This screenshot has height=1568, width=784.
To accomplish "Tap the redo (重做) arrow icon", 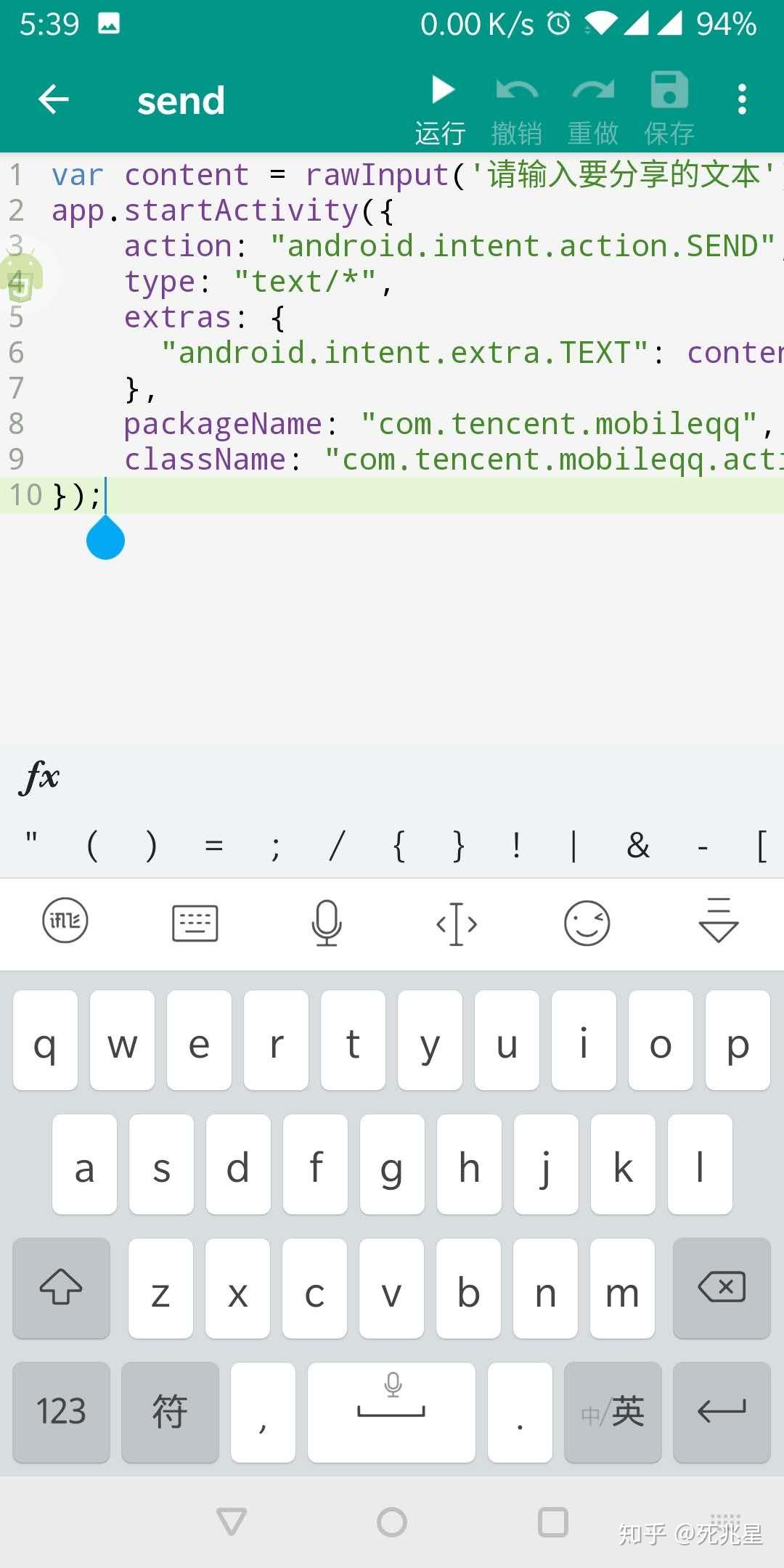I will (593, 90).
